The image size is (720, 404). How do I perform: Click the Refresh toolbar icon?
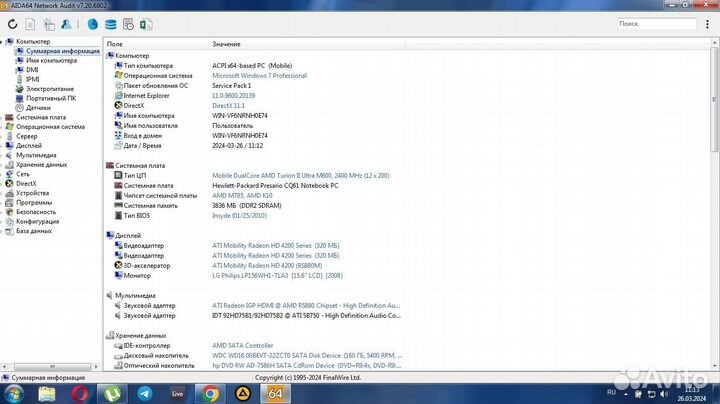tap(12, 24)
